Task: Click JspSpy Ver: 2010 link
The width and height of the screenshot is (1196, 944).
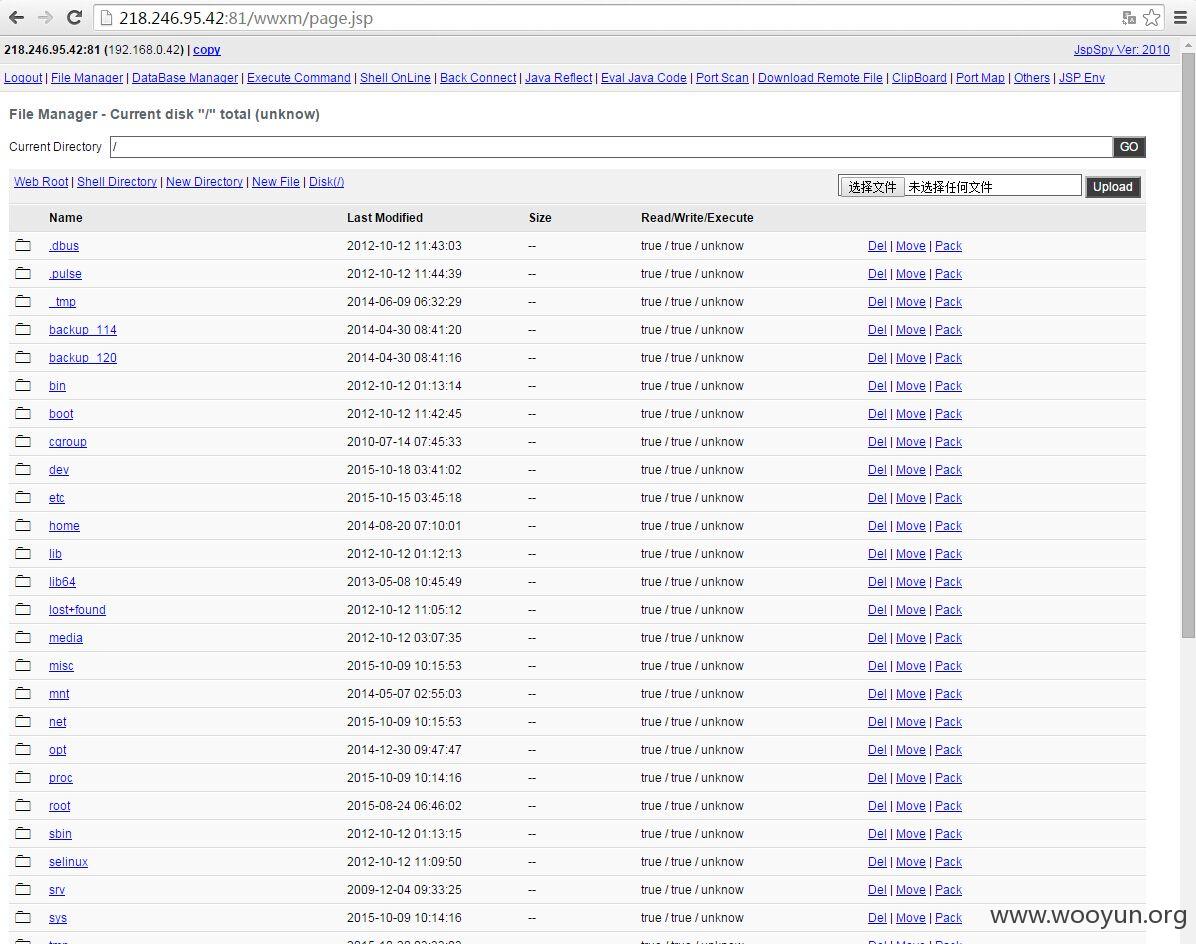Action: [1121, 50]
